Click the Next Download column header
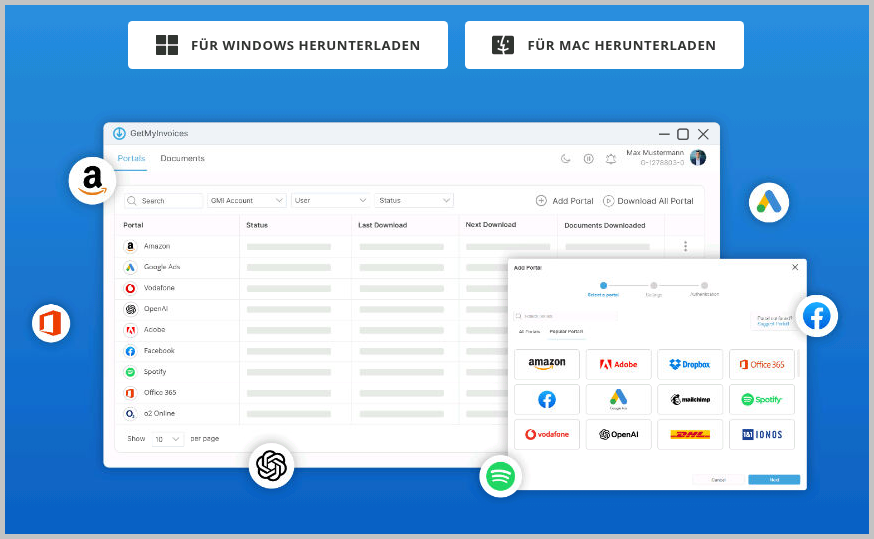 coord(491,225)
